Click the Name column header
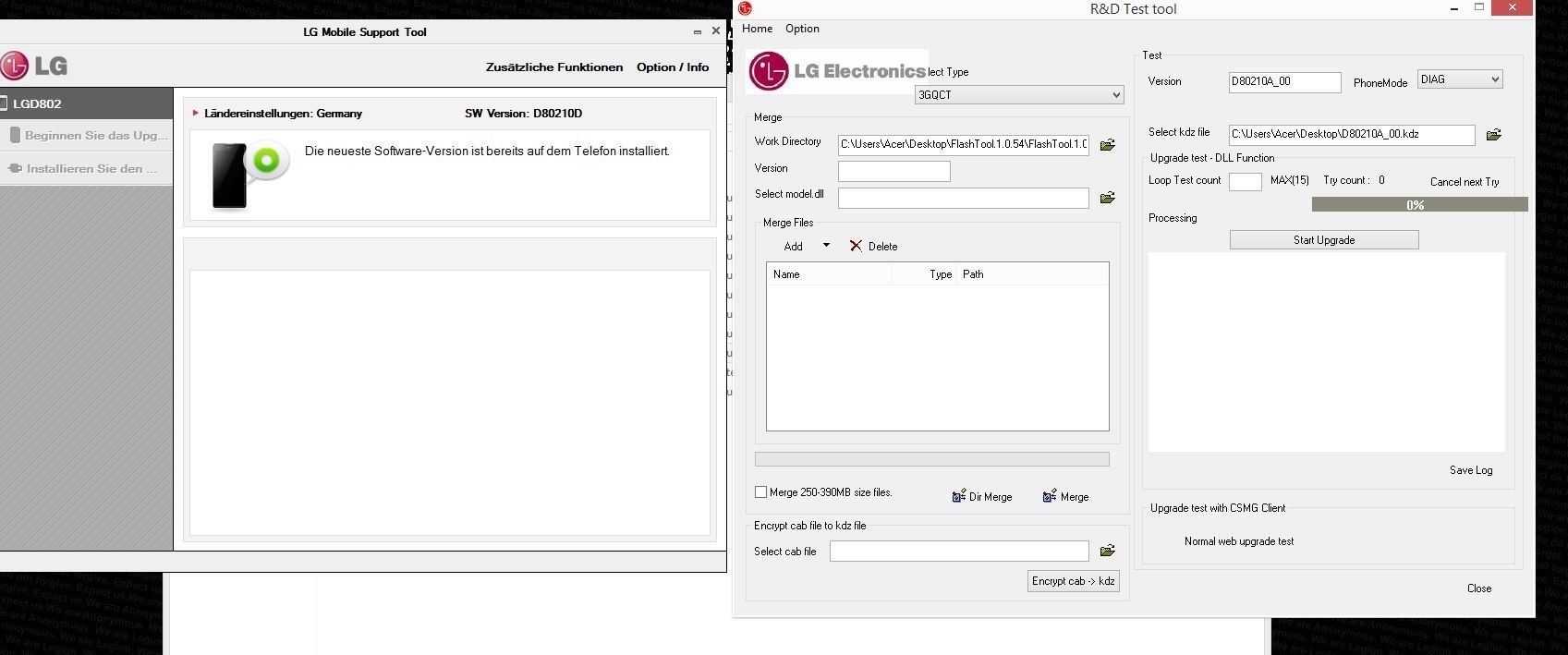The height and width of the screenshot is (655, 1568). click(x=829, y=274)
